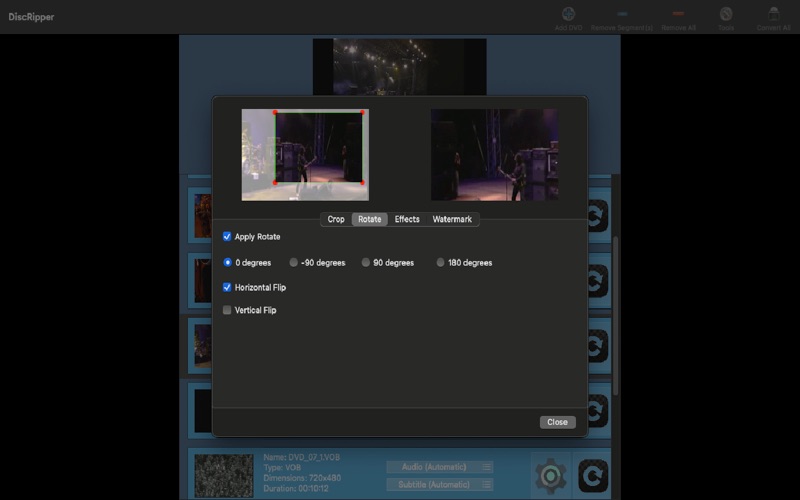
Task: Click the Convert All toolbar icon
Action: pos(773,14)
